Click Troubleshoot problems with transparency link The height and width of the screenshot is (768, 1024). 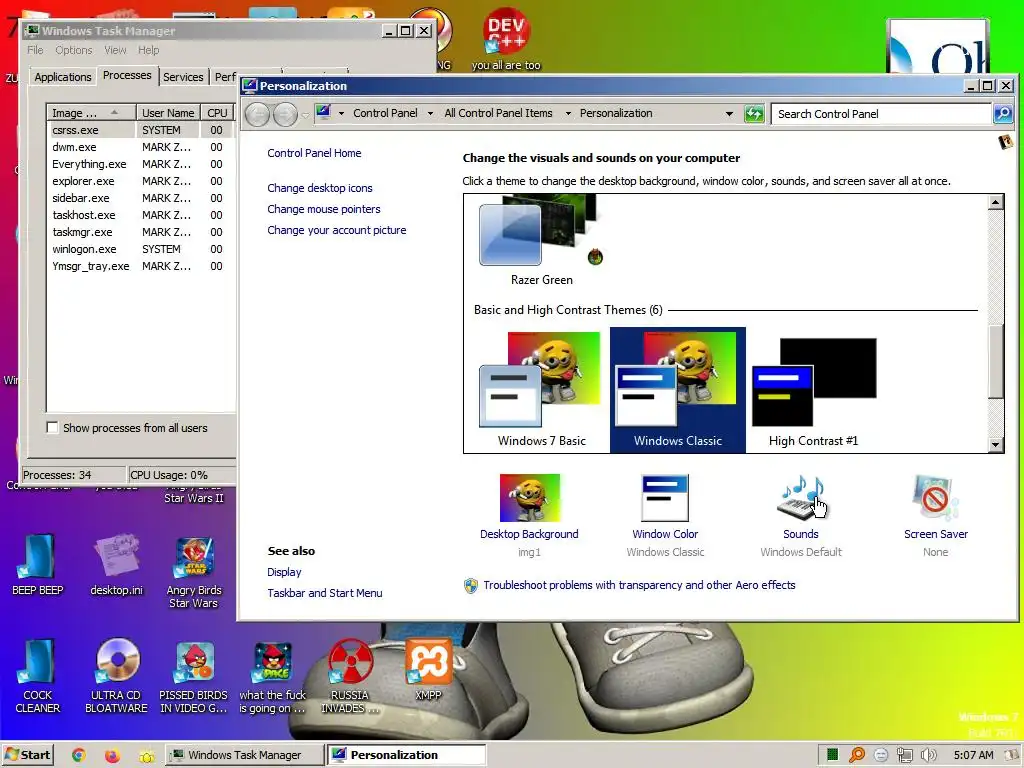(x=639, y=585)
